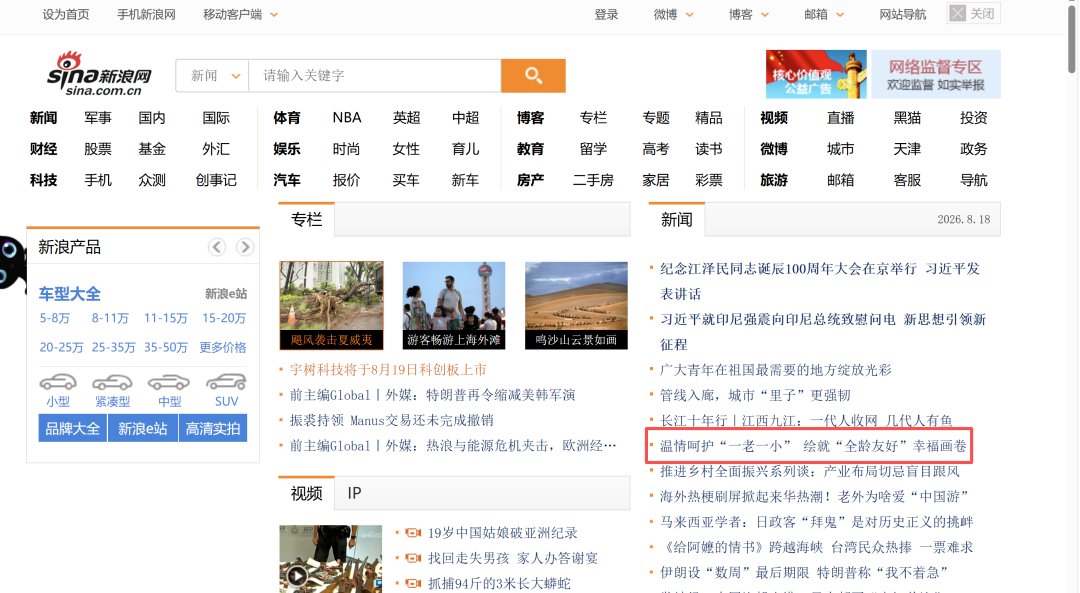Open headline 广大青年在祖国最需要的地方绽放光彩
1080x593 pixels.
coord(776,370)
